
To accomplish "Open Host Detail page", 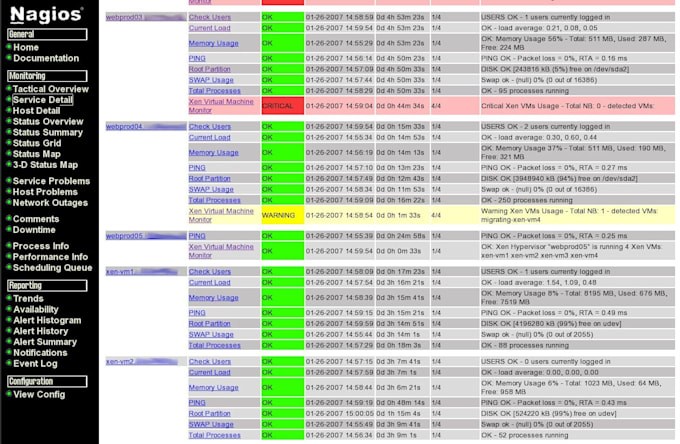I will [x=36, y=111].
